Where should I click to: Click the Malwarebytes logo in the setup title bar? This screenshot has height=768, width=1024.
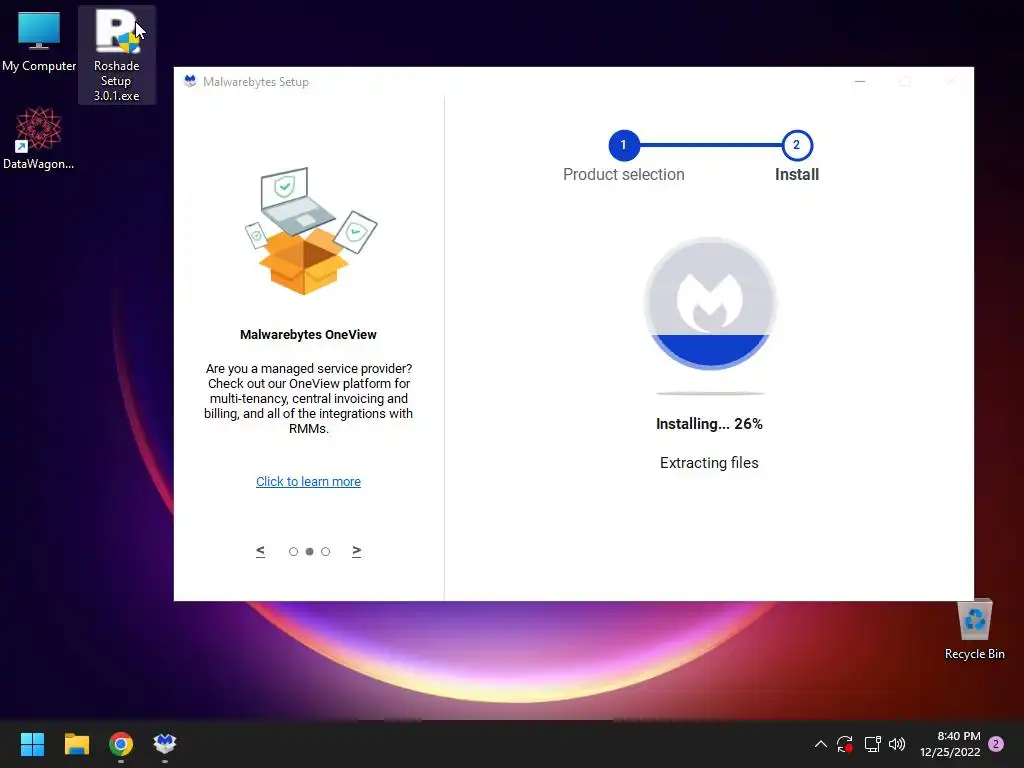[x=190, y=81]
